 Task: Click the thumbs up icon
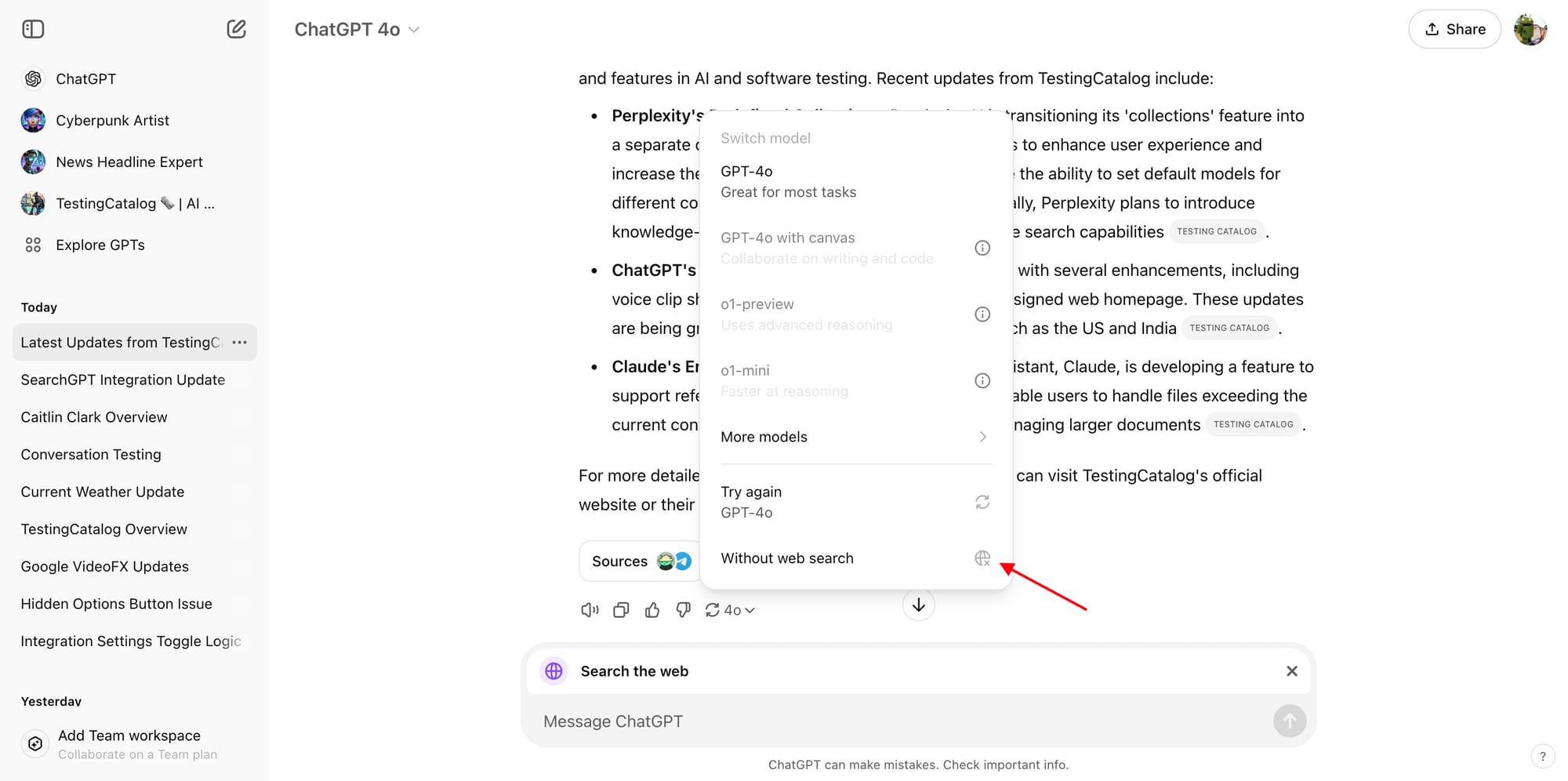click(x=652, y=610)
